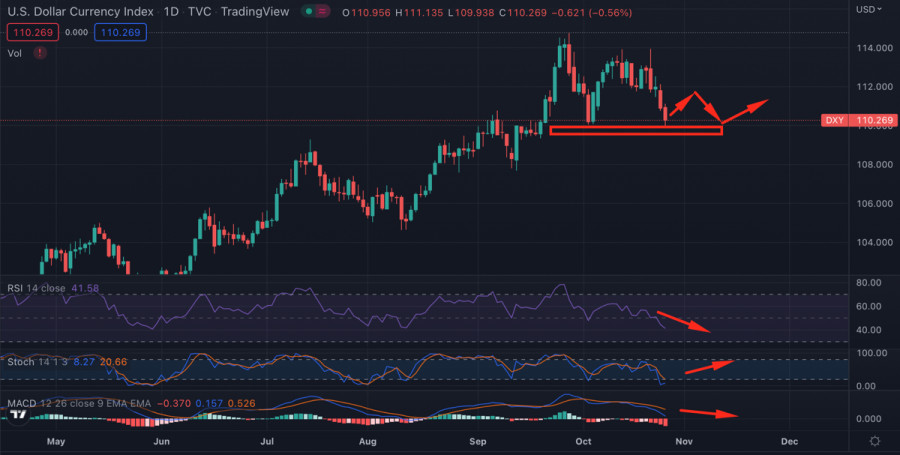Click the DXY 110.269 price label
The image size is (900, 455).
click(858, 120)
